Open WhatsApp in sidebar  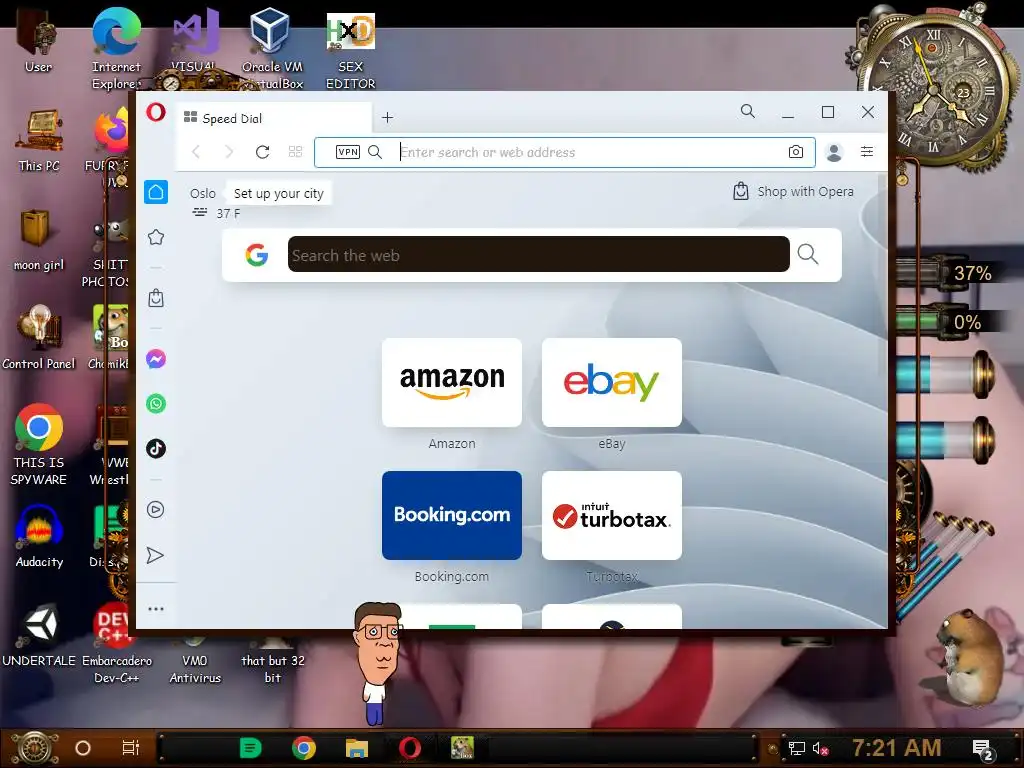pos(156,404)
